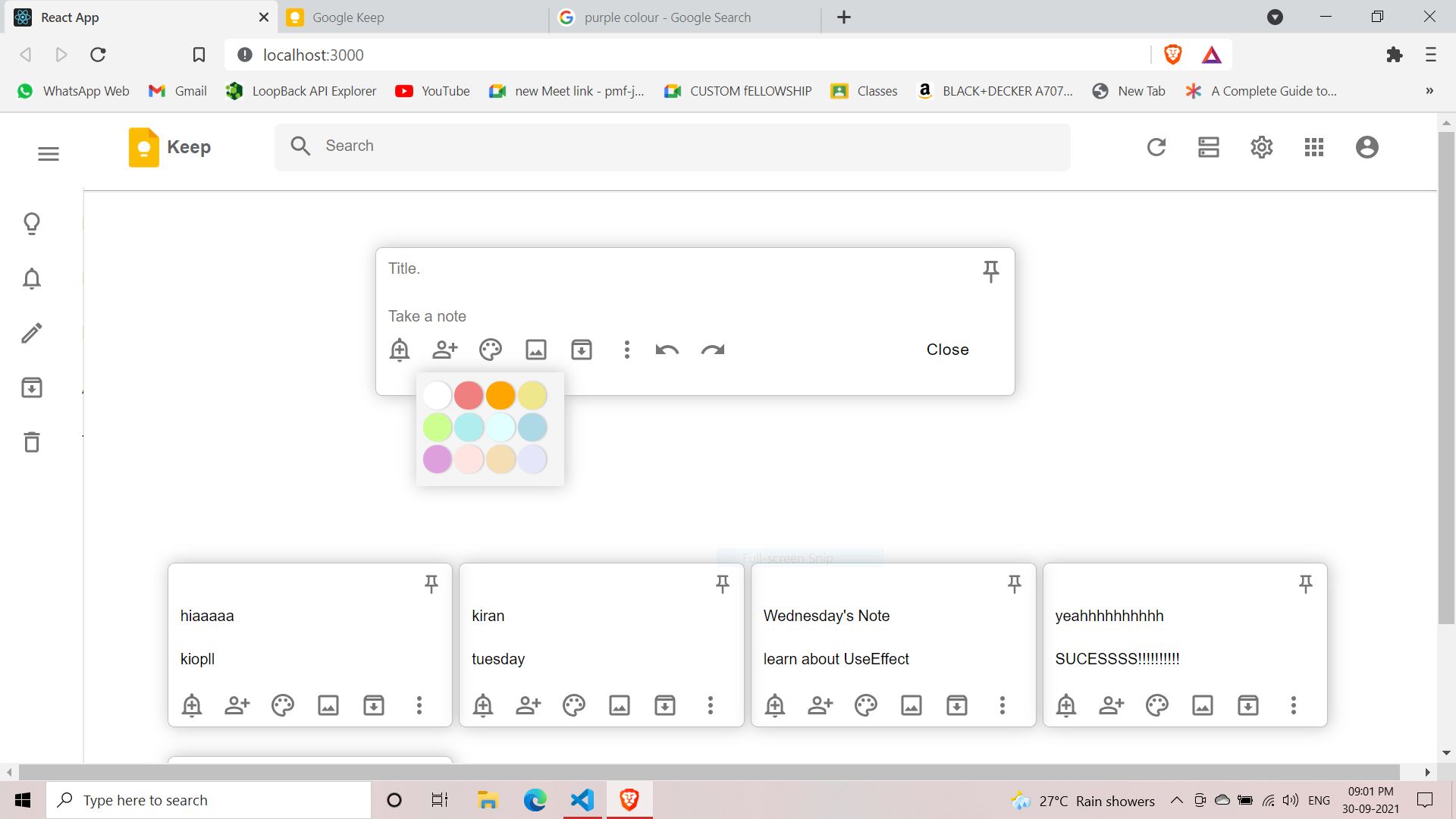Screen dimensions: 1456x819
Task: Pin the new note being composed
Action: click(990, 271)
